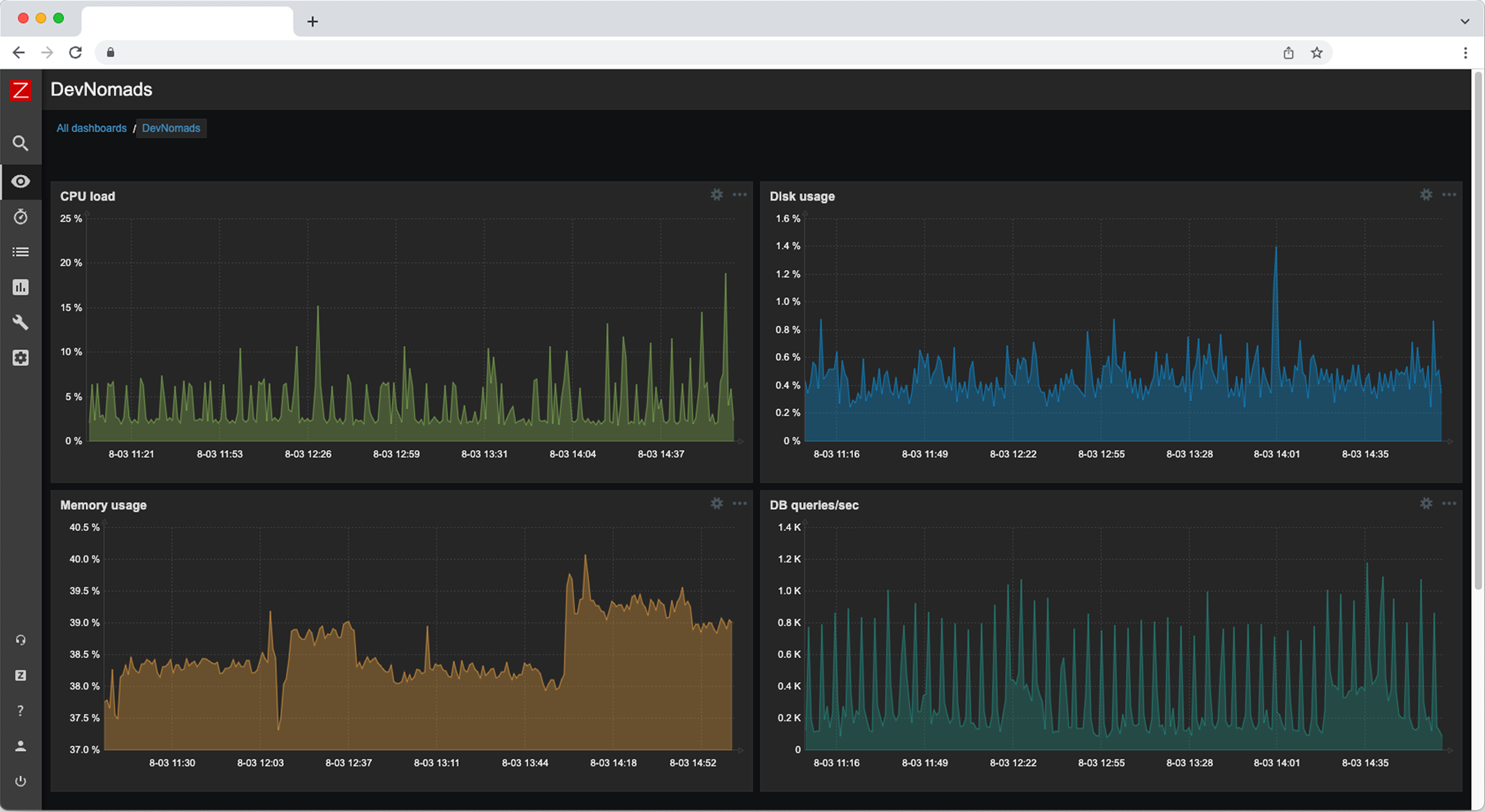Image resolution: width=1485 pixels, height=812 pixels.
Task: Open the User settings person icon
Action: (x=21, y=746)
